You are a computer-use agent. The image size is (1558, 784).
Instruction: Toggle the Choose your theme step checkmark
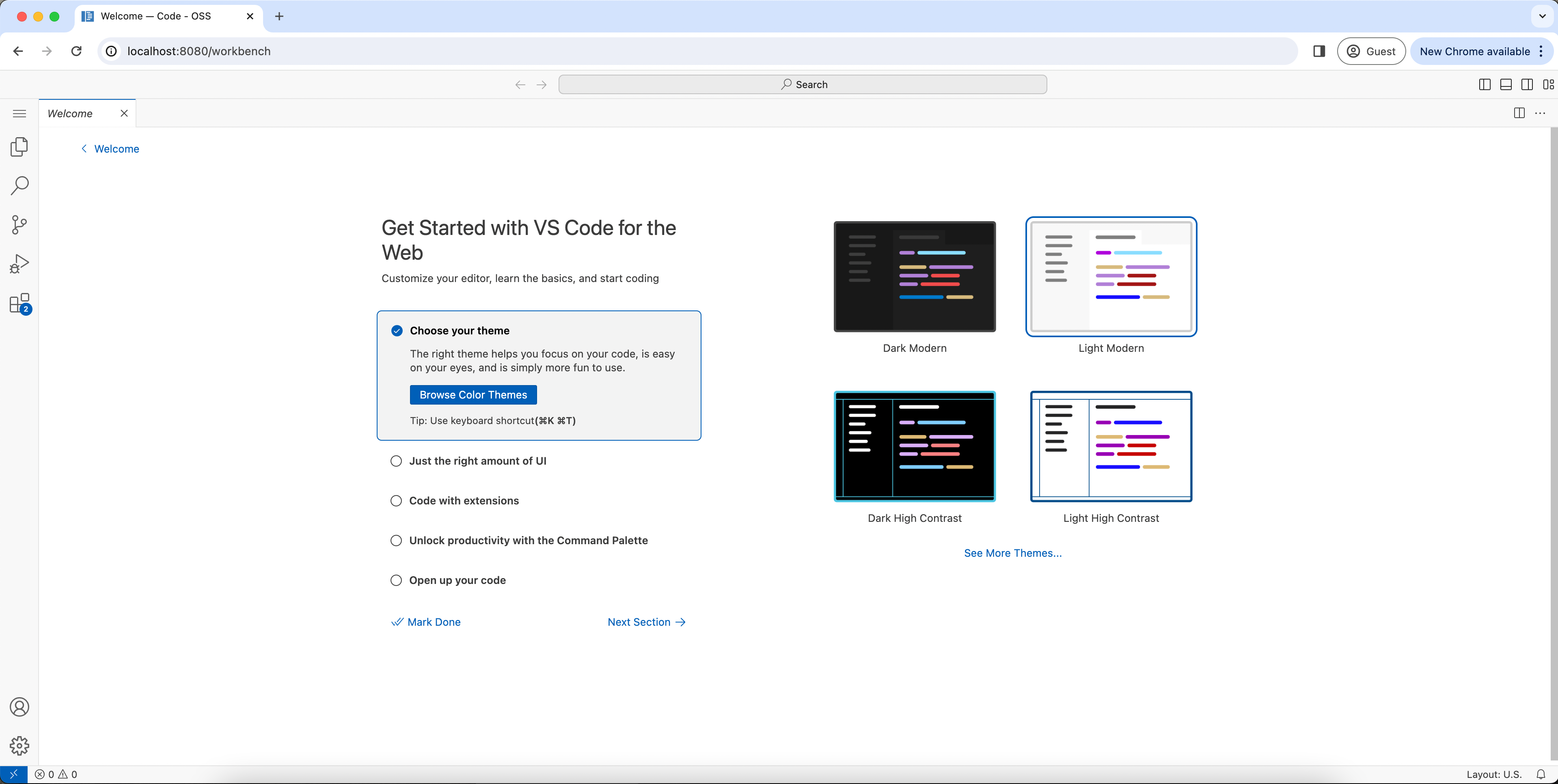[x=397, y=331]
